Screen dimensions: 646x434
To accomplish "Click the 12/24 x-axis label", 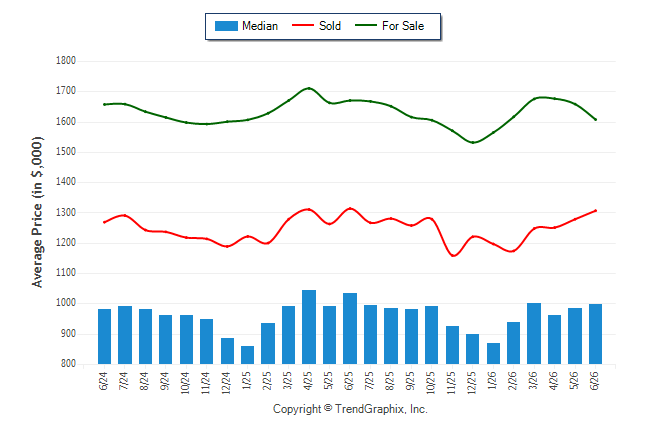I will (x=227, y=383).
